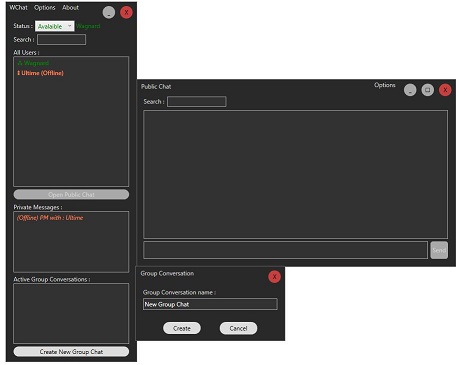Image resolution: width=459 pixels, height=365 pixels.
Task: Select Ultime (Offline) in the users list
Action: 40,73
